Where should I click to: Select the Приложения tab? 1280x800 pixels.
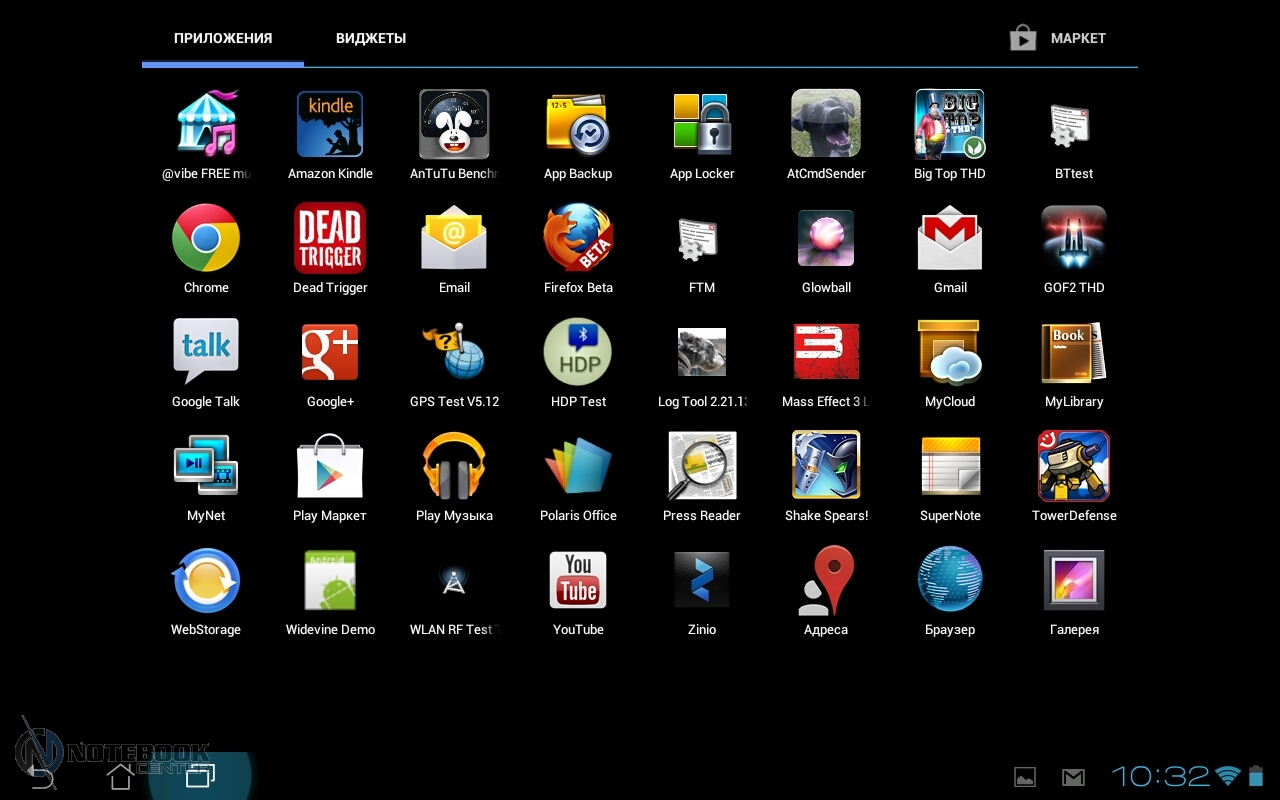[x=223, y=38]
